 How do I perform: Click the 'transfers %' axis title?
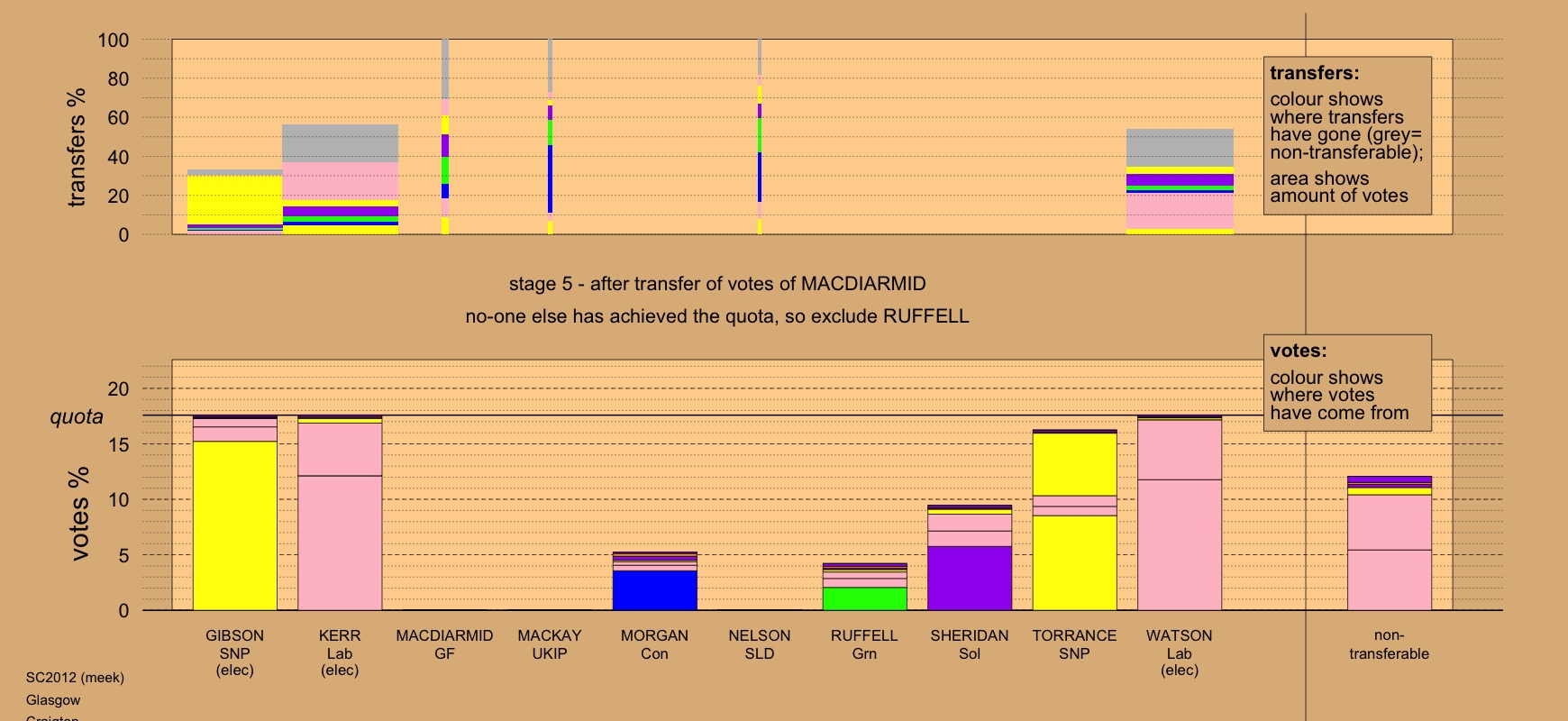[77, 147]
